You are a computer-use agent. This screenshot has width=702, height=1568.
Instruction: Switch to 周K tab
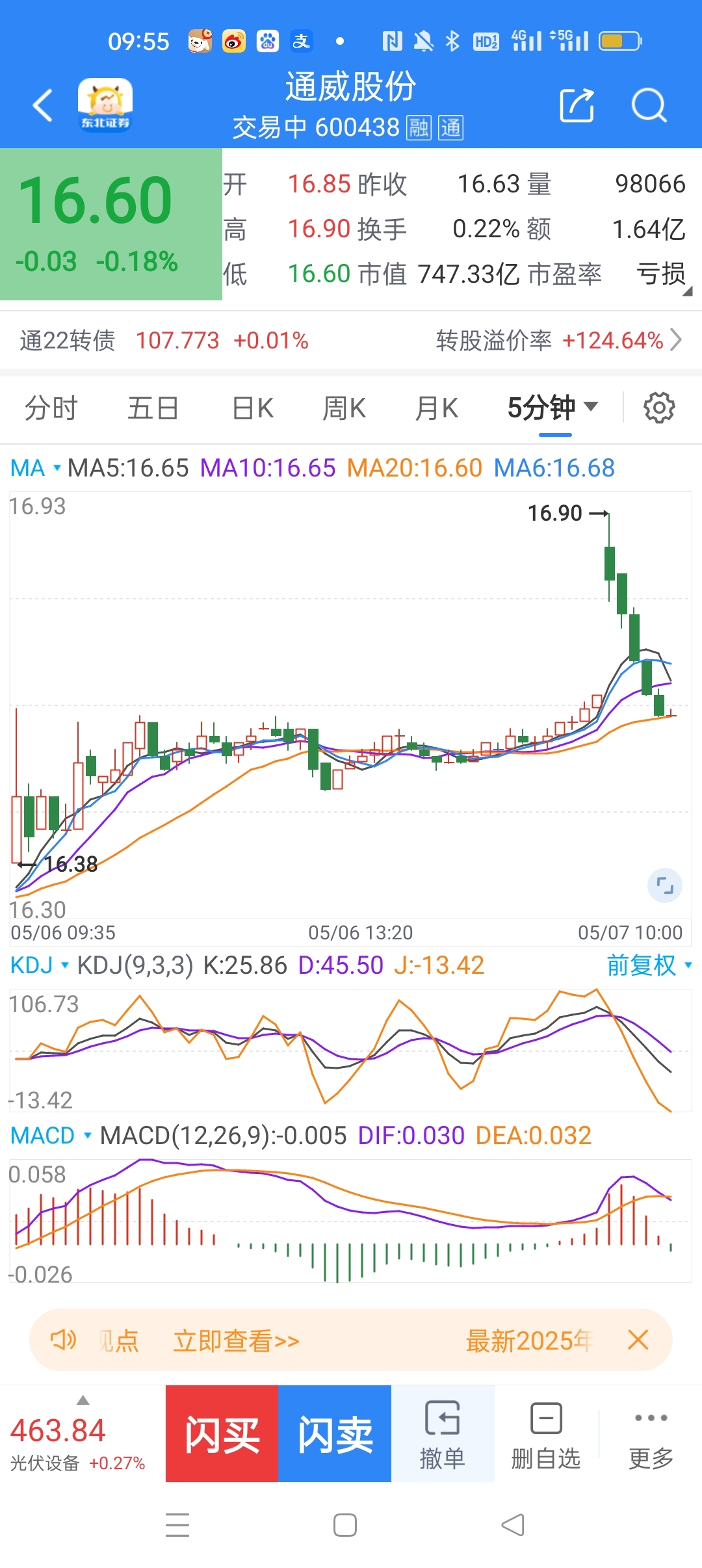coord(344,408)
